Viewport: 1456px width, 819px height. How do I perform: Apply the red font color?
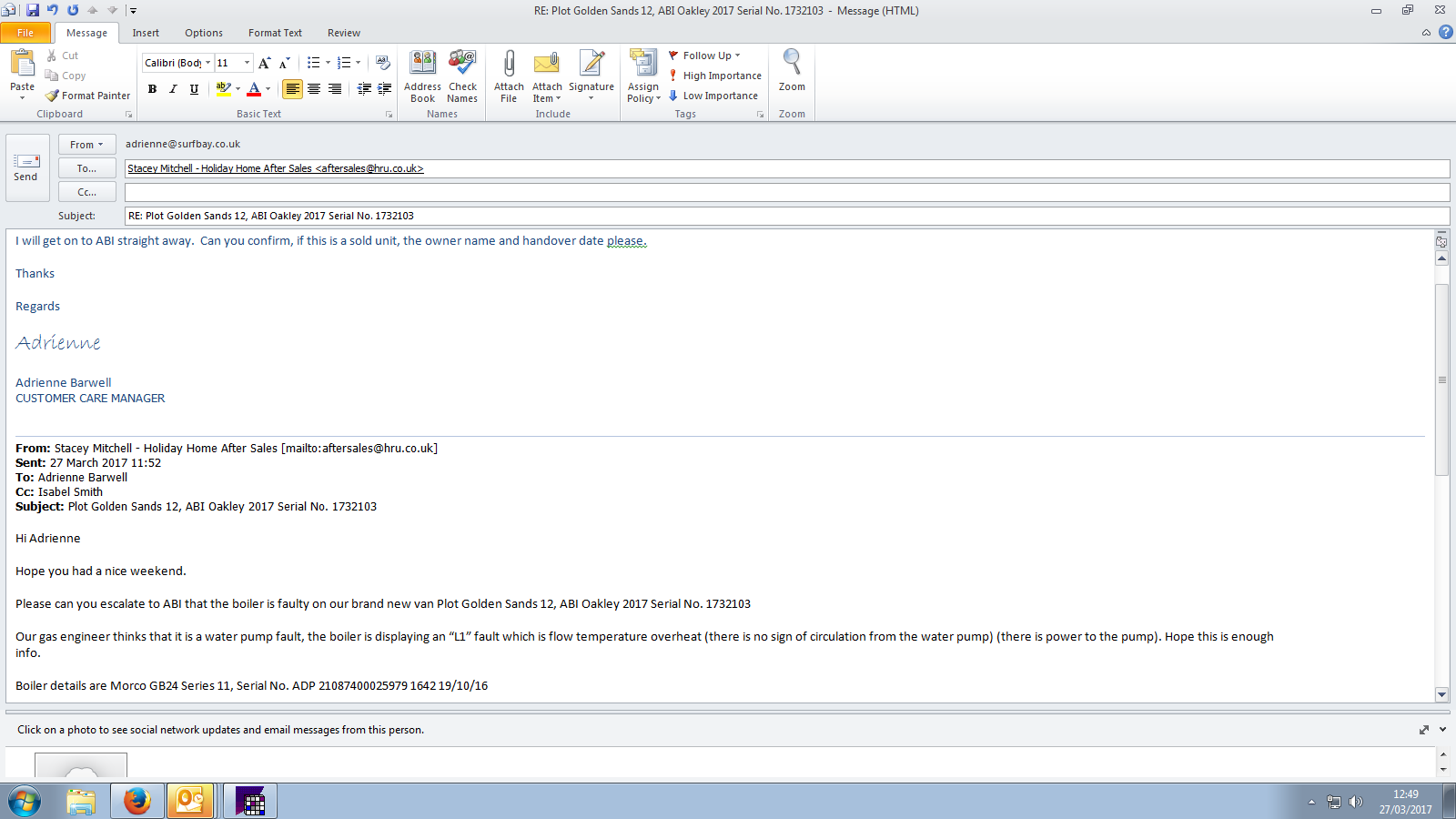(254, 89)
